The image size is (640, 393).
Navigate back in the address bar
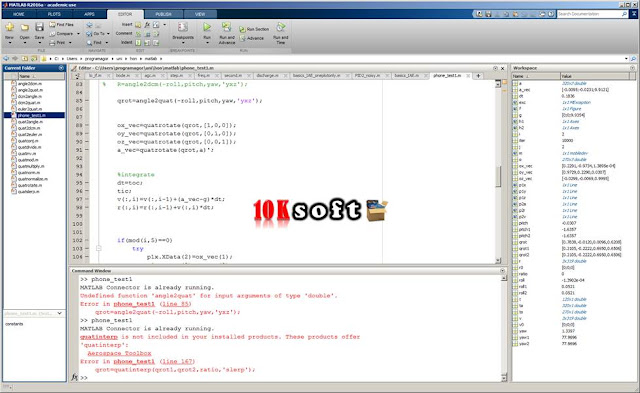click(6, 59)
